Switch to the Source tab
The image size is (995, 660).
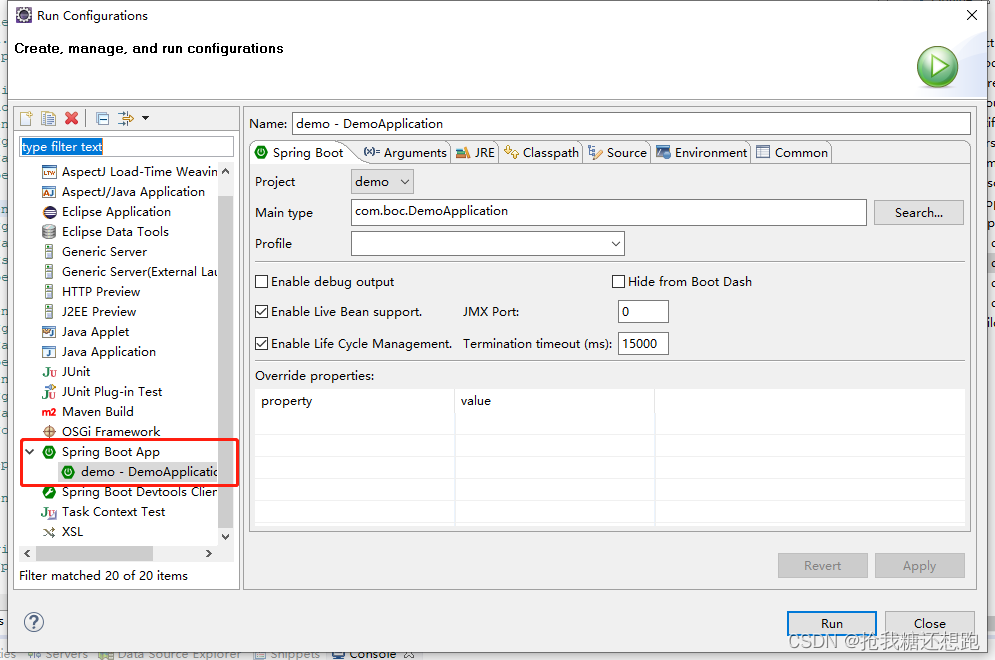pos(617,152)
